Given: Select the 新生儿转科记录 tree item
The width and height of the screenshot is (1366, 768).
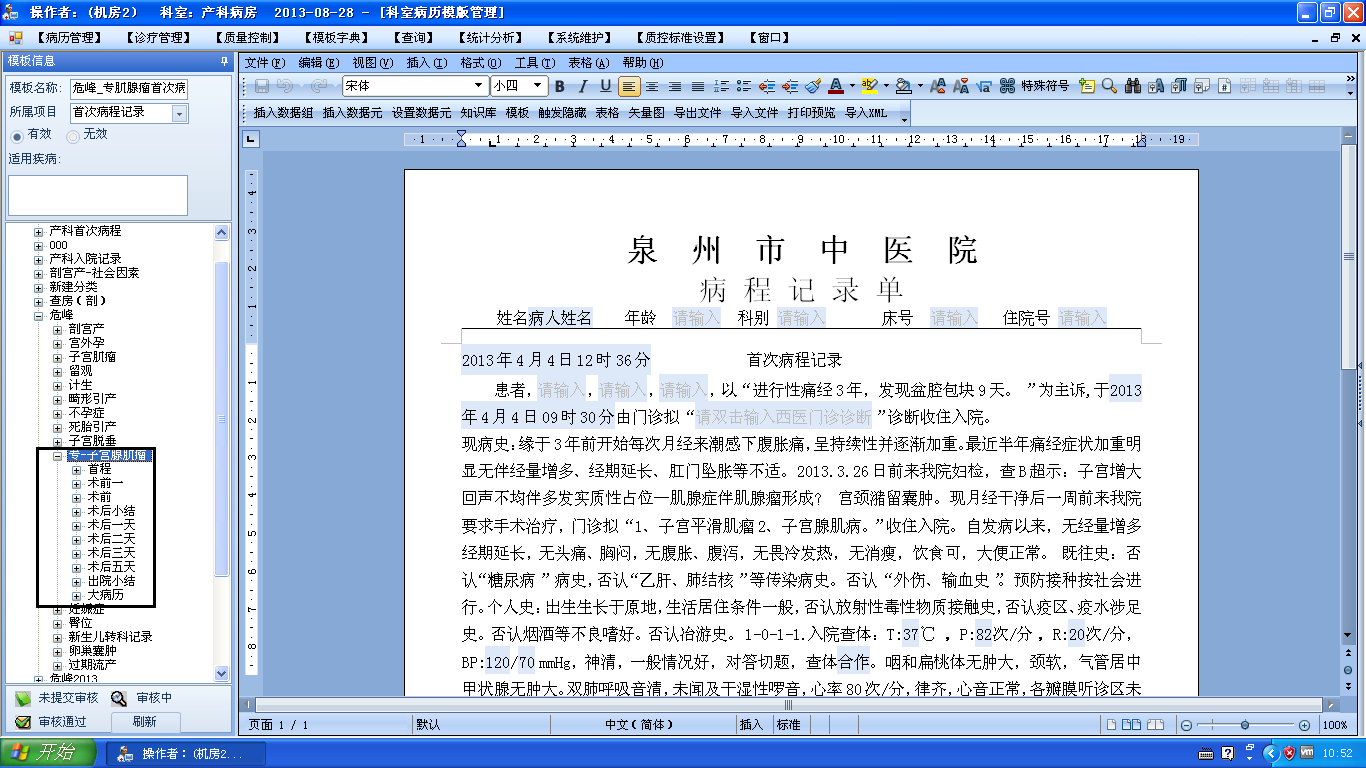Looking at the screenshot, I should 110,637.
